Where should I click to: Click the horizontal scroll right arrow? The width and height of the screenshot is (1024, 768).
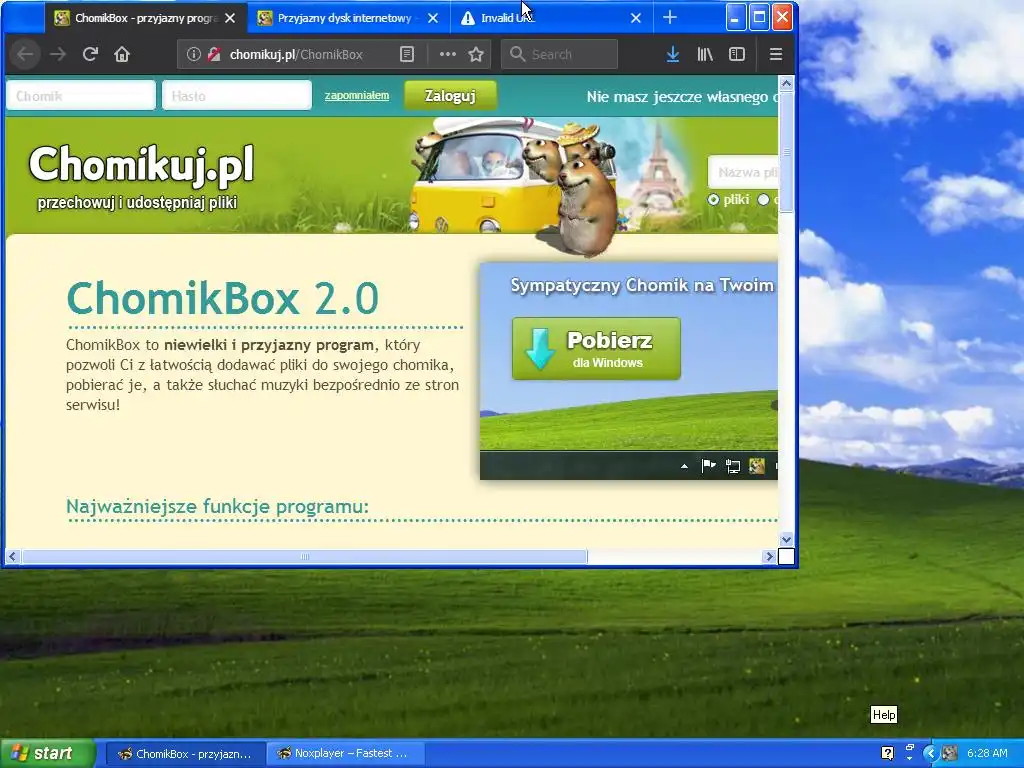click(x=769, y=556)
